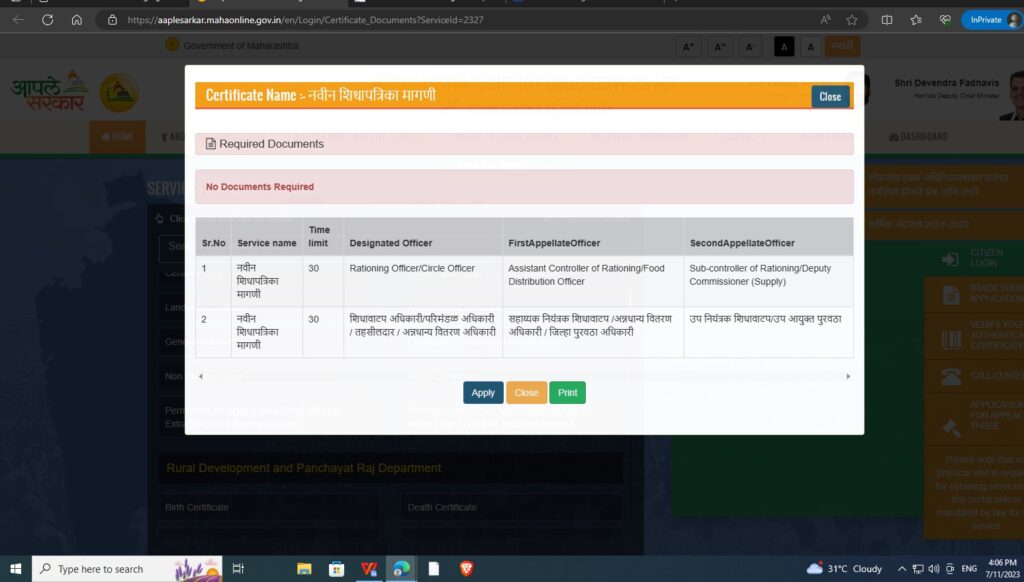The width and height of the screenshot is (1024, 582).
Task: Open the InPrivate profile button
Action: 990,19
